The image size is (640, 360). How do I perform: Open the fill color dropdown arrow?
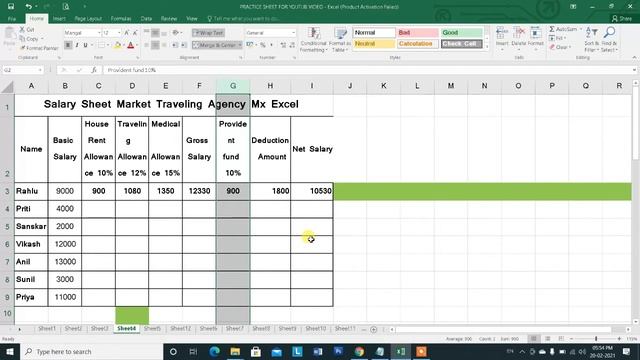point(124,45)
